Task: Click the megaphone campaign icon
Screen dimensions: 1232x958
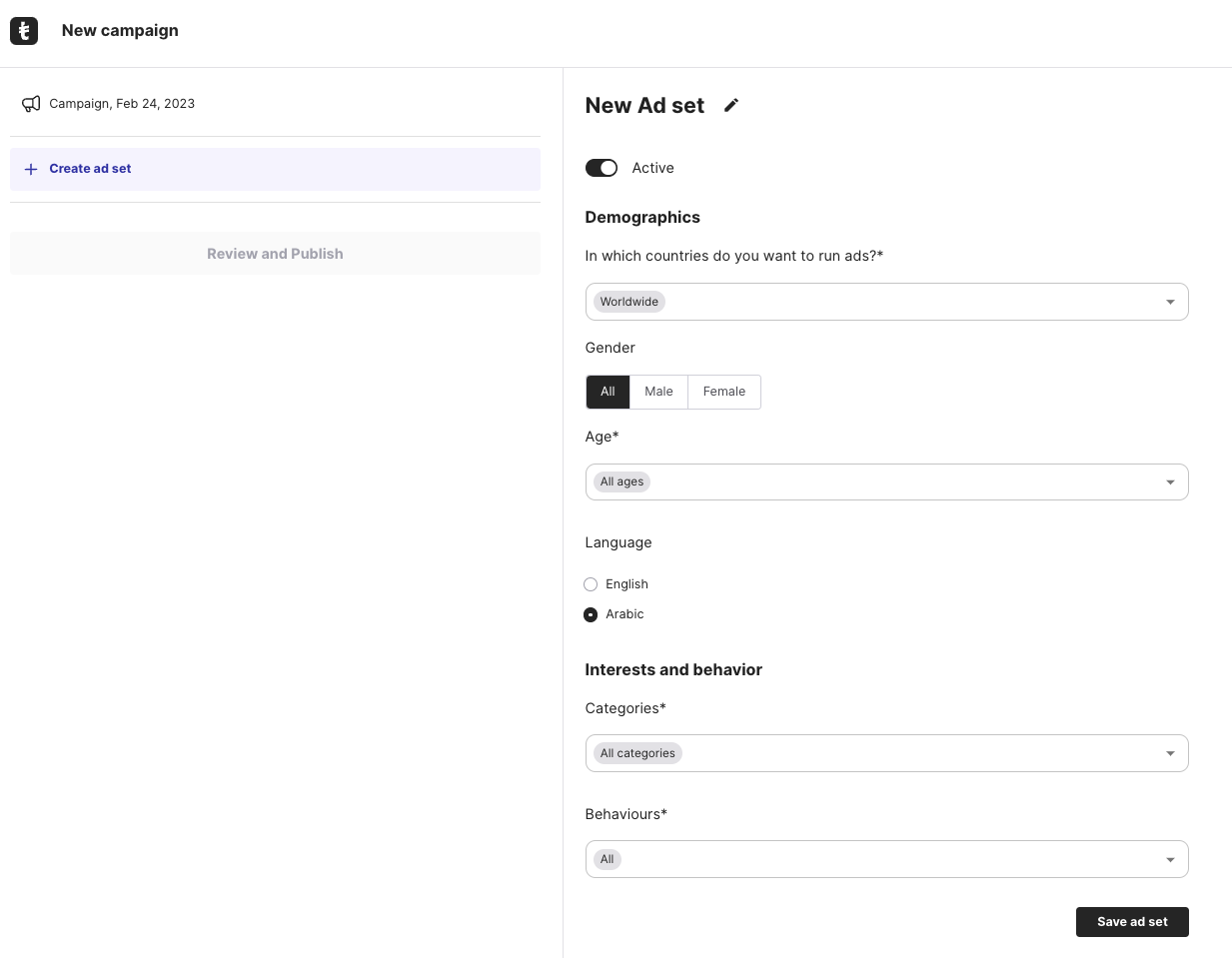Action: tap(32, 104)
